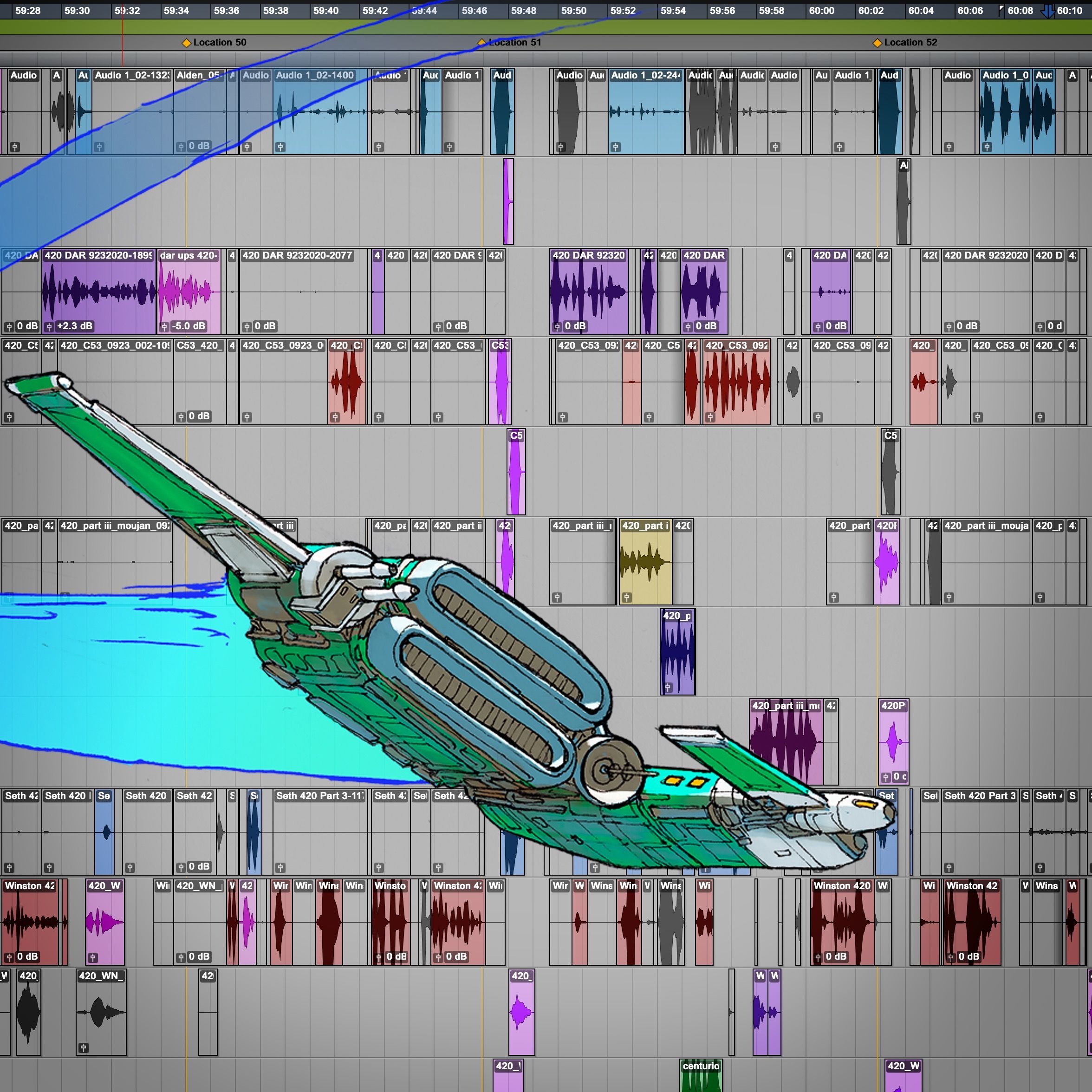Image resolution: width=1092 pixels, height=1092 pixels.
Task: Select the 420_C53_0923_002-10 clip
Action: pos(115,382)
